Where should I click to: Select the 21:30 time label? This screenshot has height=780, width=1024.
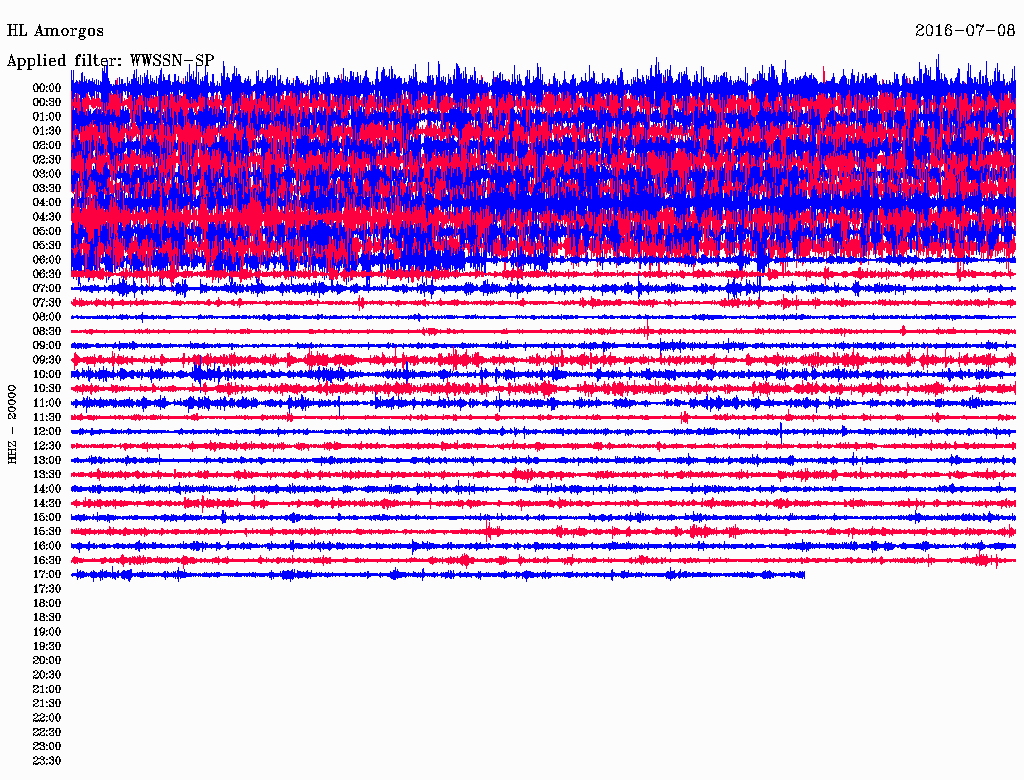(47, 704)
